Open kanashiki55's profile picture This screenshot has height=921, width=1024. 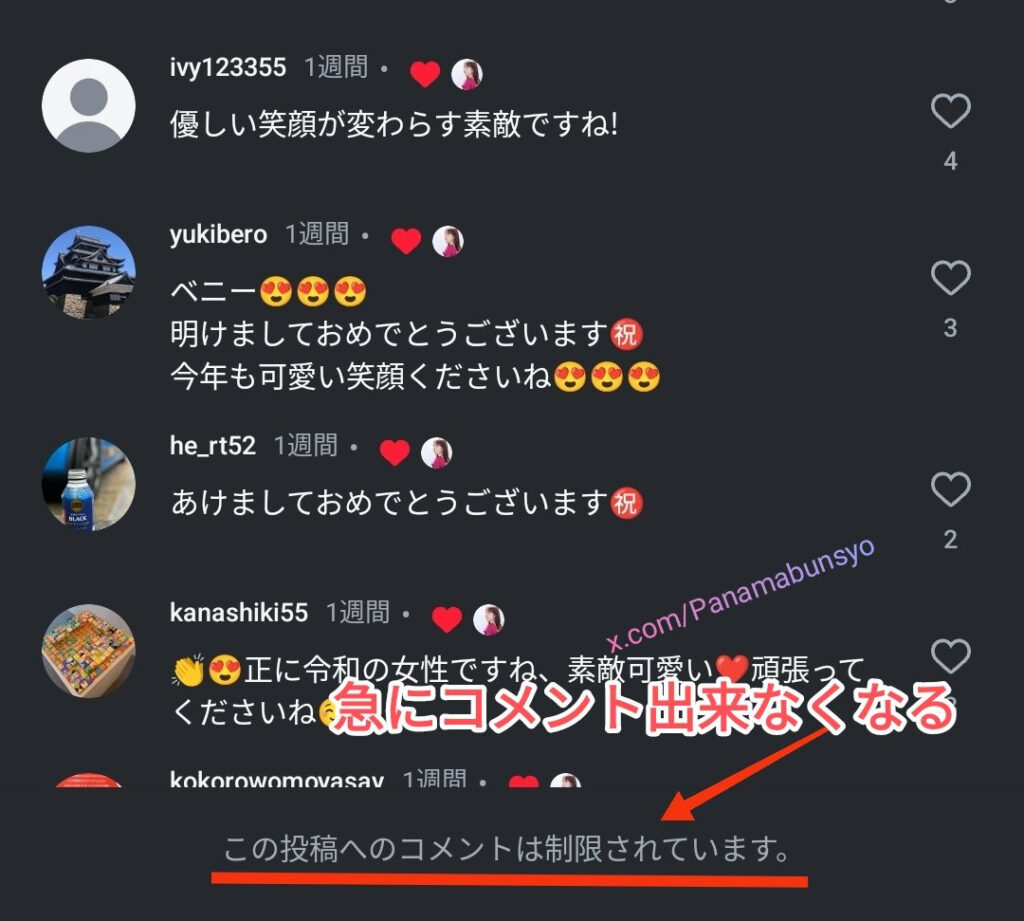(x=89, y=651)
